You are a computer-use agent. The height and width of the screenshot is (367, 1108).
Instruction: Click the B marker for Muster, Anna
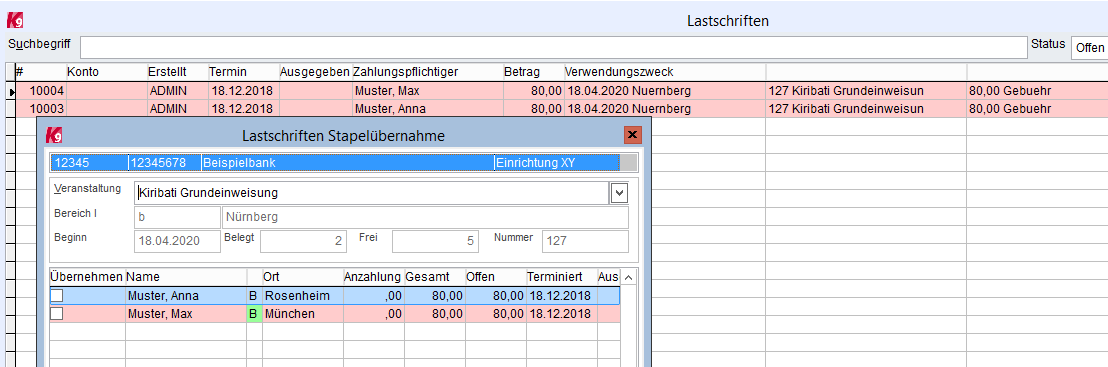254,296
